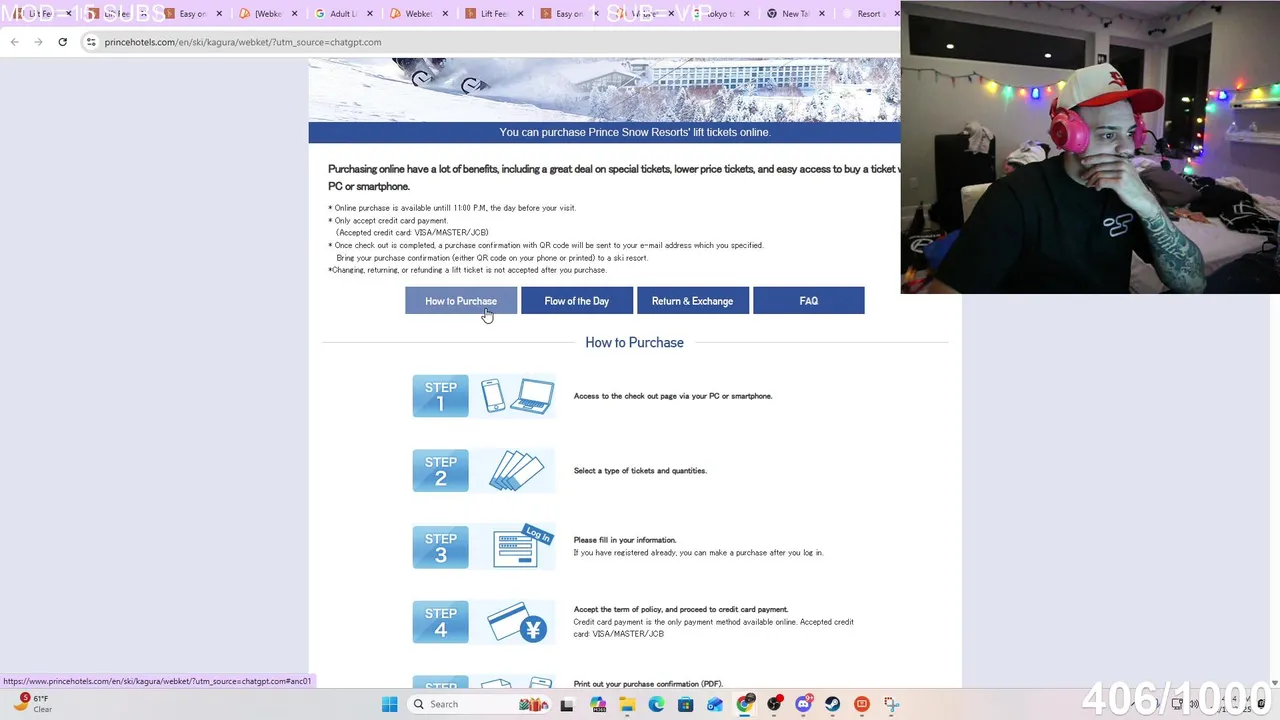1280x720 pixels.
Task: Close the "New Tab" tab
Action: [822, 14]
